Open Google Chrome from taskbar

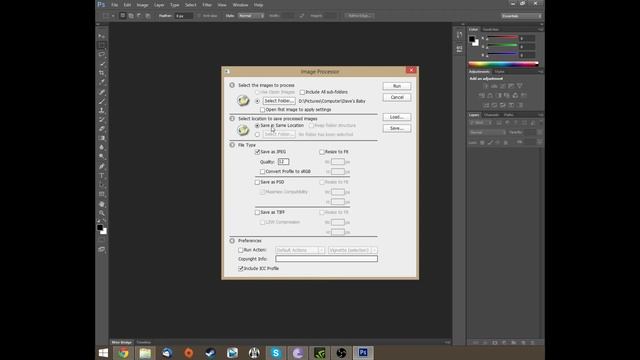point(123,353)
